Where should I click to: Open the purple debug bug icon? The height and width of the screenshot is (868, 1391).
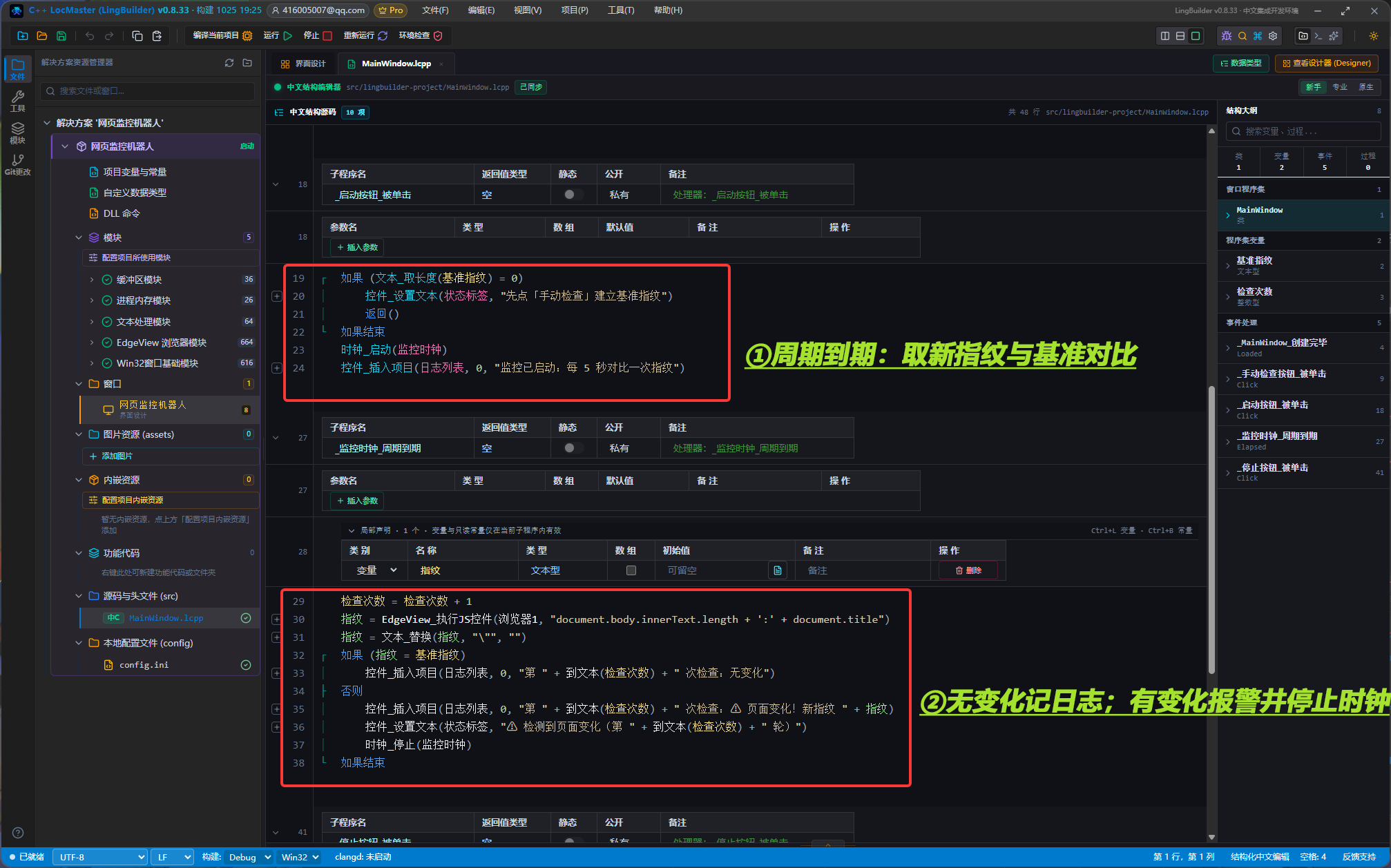(1227, 36)
